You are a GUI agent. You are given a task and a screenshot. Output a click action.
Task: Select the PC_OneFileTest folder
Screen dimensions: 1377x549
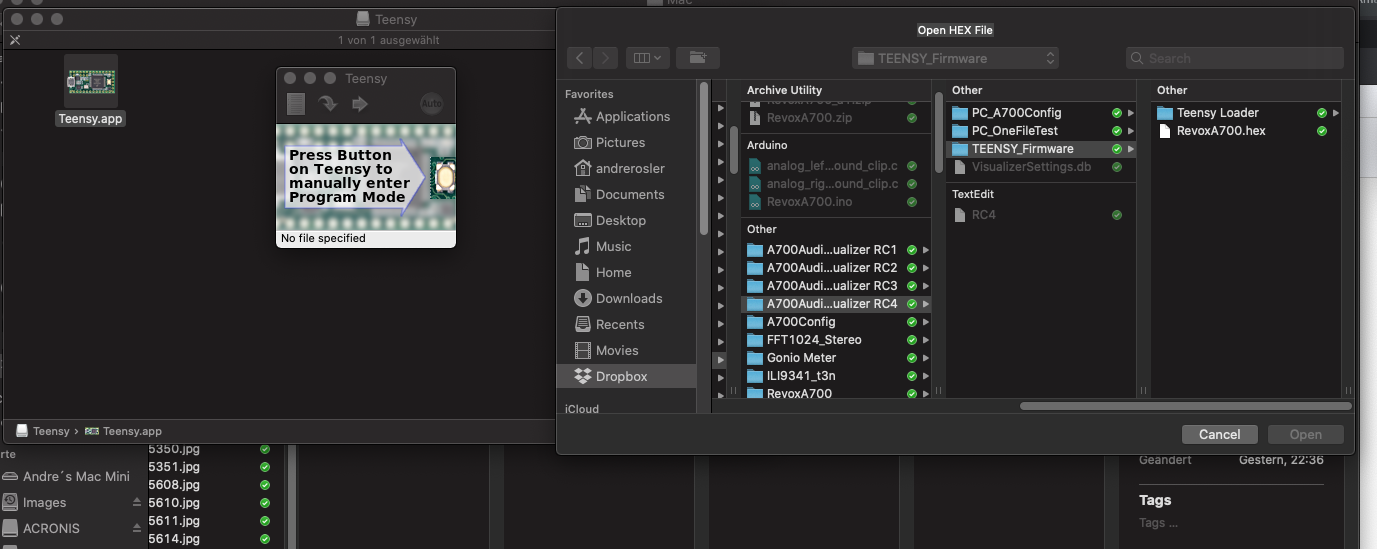[1040, 130]
